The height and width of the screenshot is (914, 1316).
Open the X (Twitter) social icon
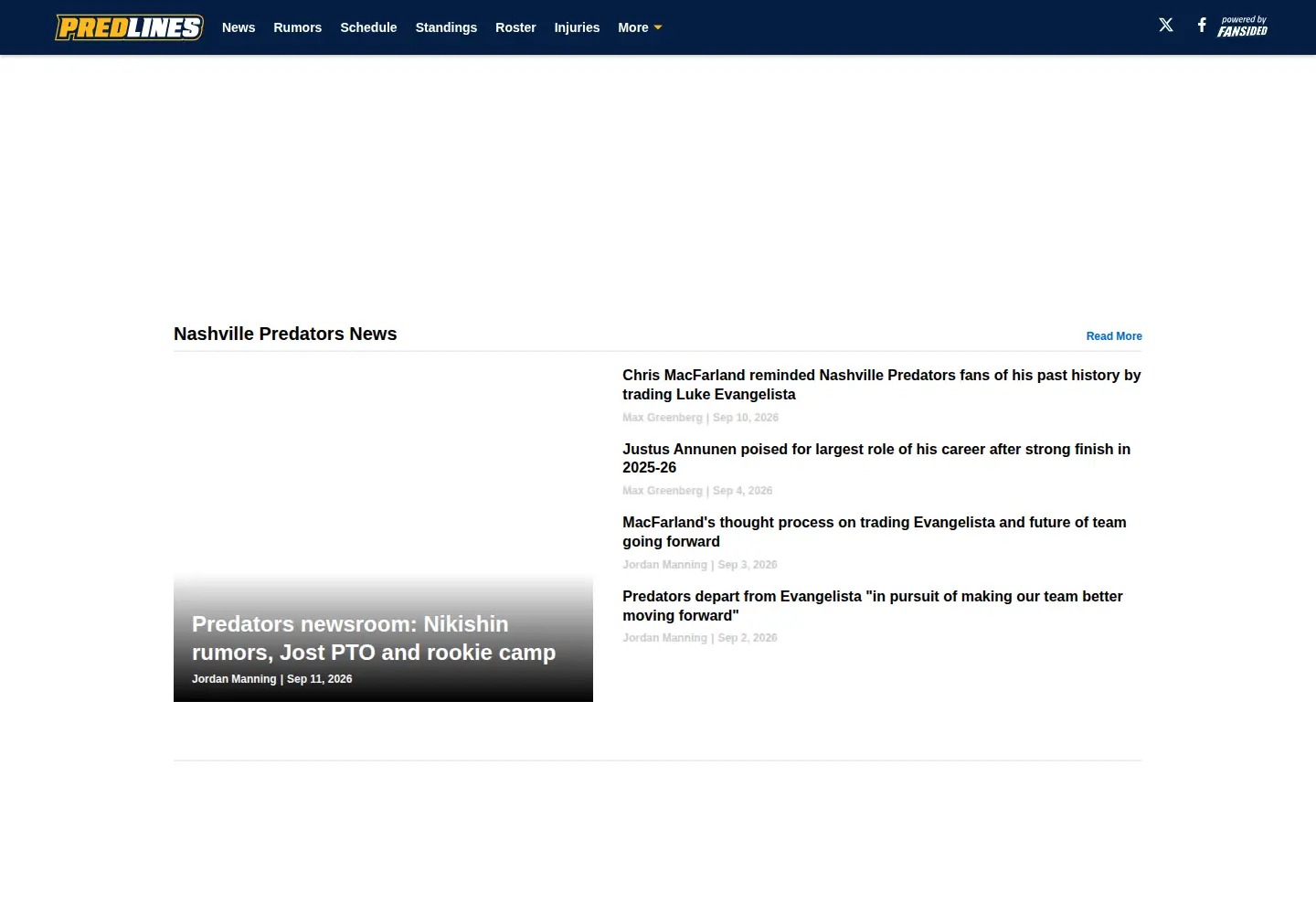[1166, 26]
